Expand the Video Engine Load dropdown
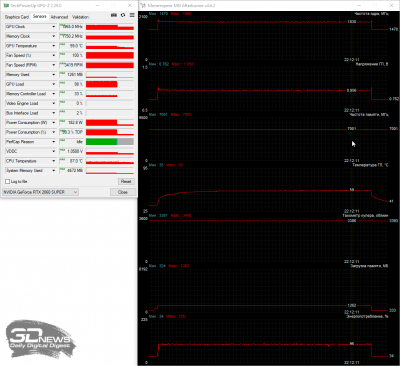400x366 pixels. point(53,103)
